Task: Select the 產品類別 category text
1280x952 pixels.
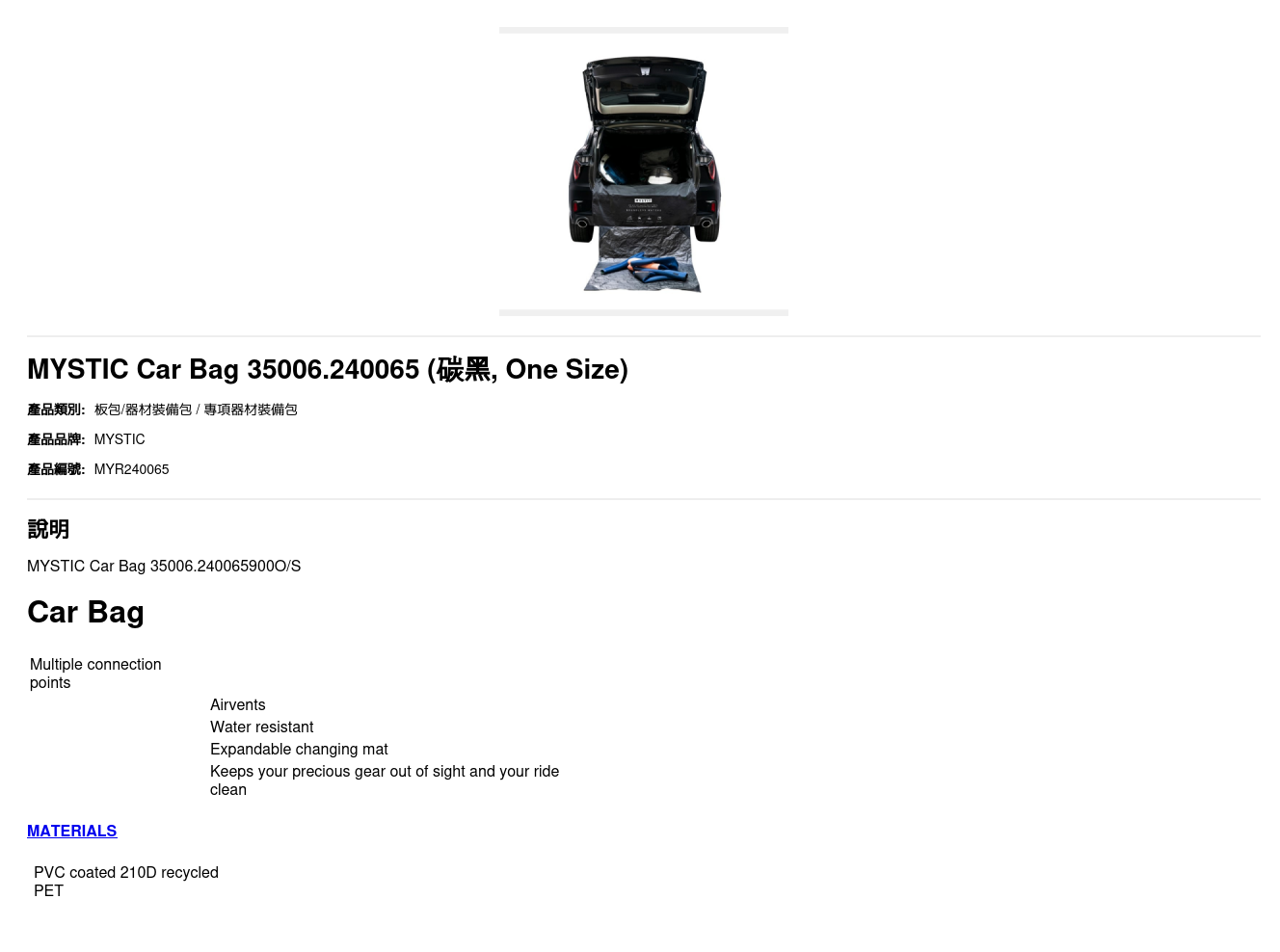Action: point(196,410)
